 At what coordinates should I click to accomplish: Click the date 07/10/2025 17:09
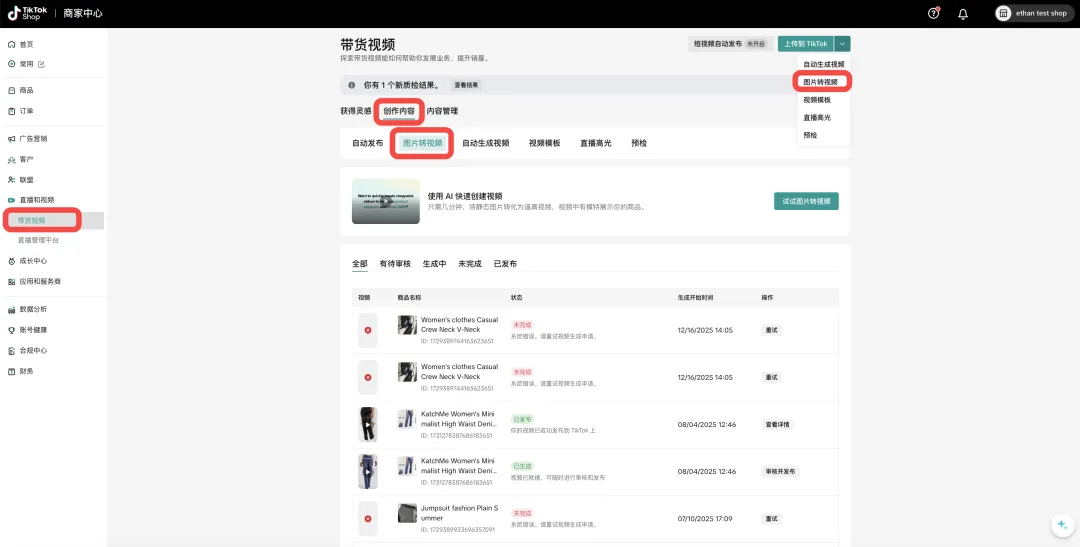tap(705, 519)
